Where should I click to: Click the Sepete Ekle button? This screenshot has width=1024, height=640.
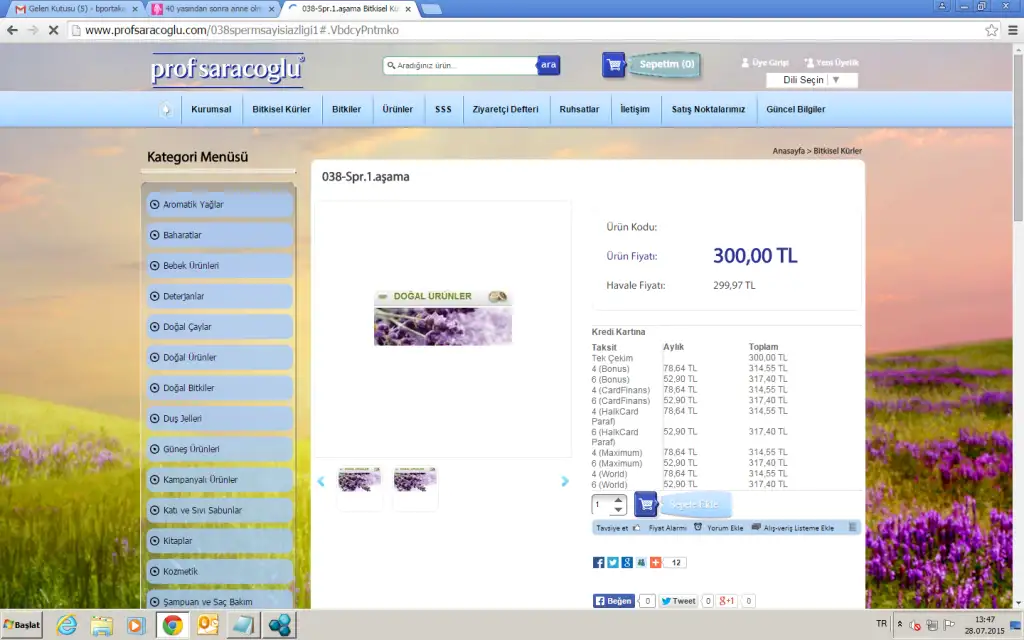[x=693, y=505]
